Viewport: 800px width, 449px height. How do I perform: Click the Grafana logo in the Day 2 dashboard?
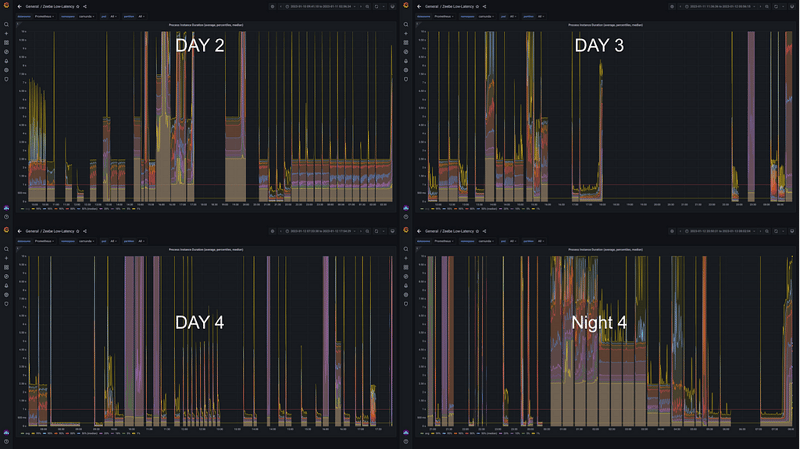tap(7, 6)
